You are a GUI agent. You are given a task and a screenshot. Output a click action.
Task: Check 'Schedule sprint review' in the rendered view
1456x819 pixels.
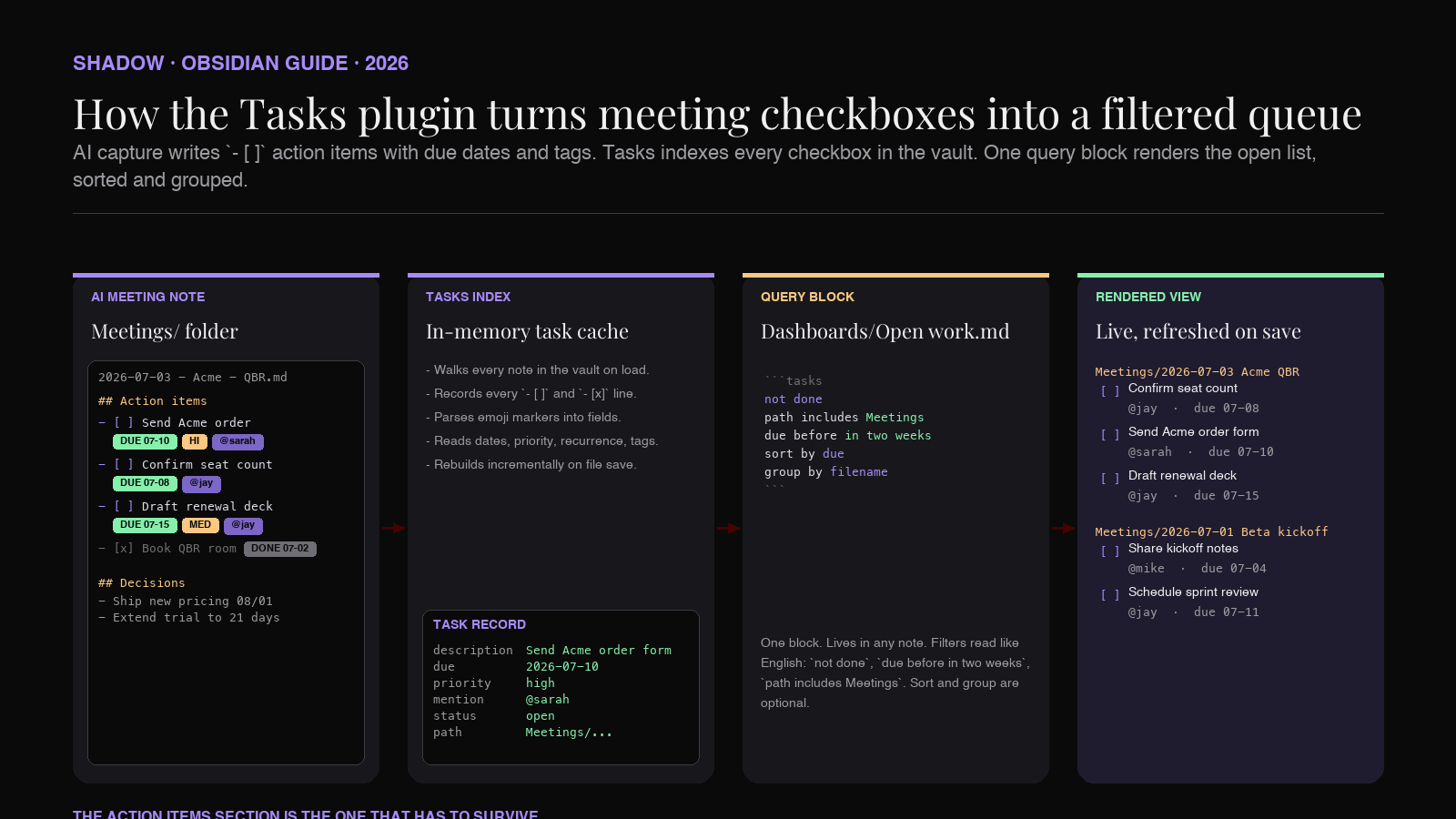point(1110,595)
